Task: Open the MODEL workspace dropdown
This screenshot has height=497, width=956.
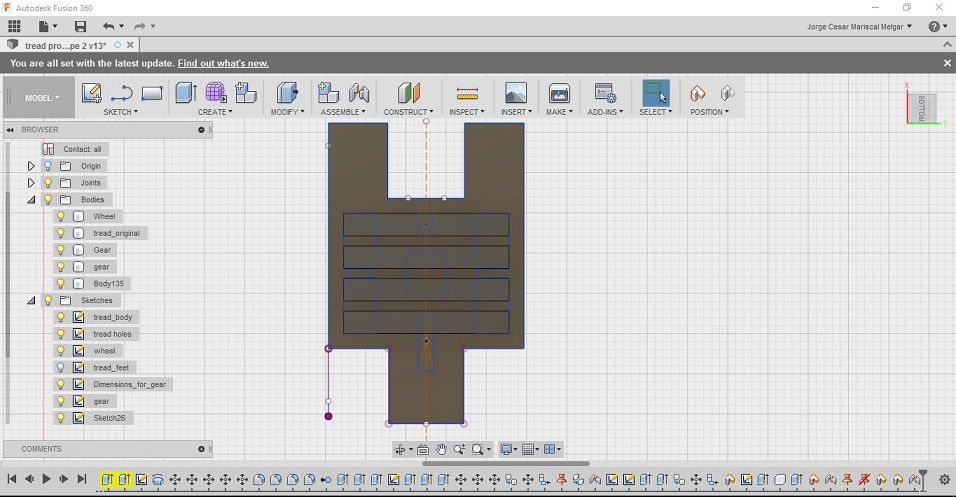Action: tap(42, 98)
